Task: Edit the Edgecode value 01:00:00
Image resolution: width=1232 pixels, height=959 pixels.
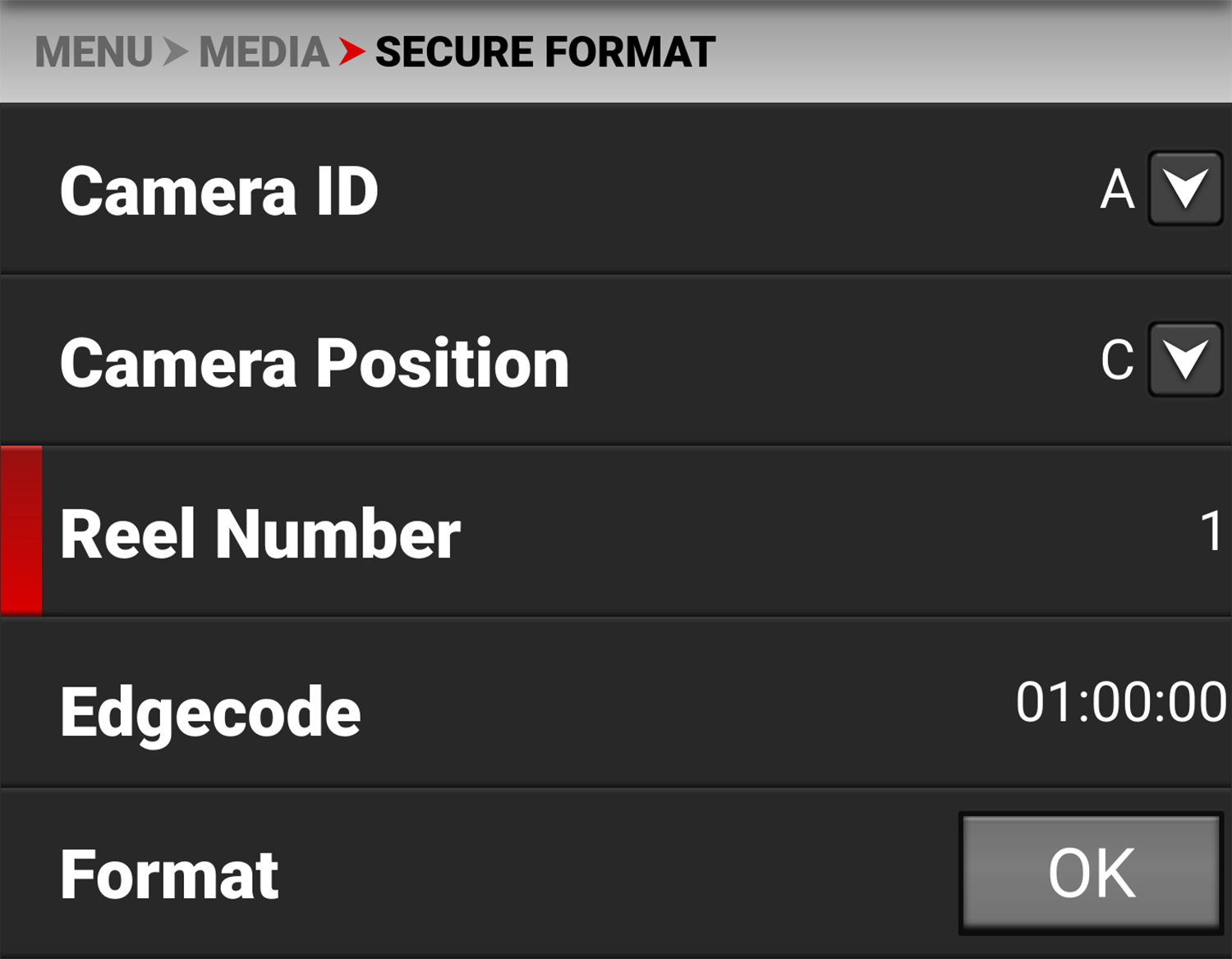Action: (x=1120, y=703)
